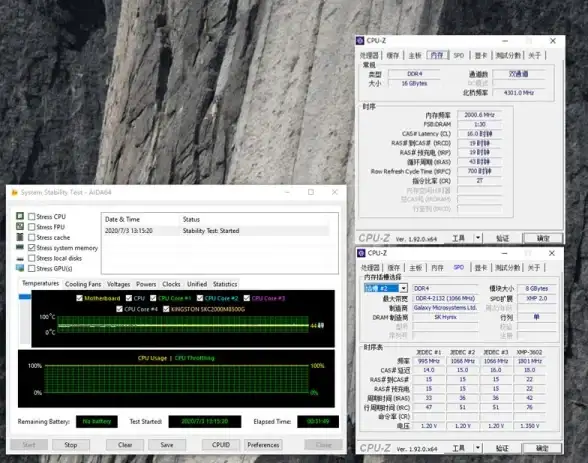This screenshot has height=463, width=588.
Task: Open the 显卡 tab in top CPU-Z window
Action: point(481,55)
